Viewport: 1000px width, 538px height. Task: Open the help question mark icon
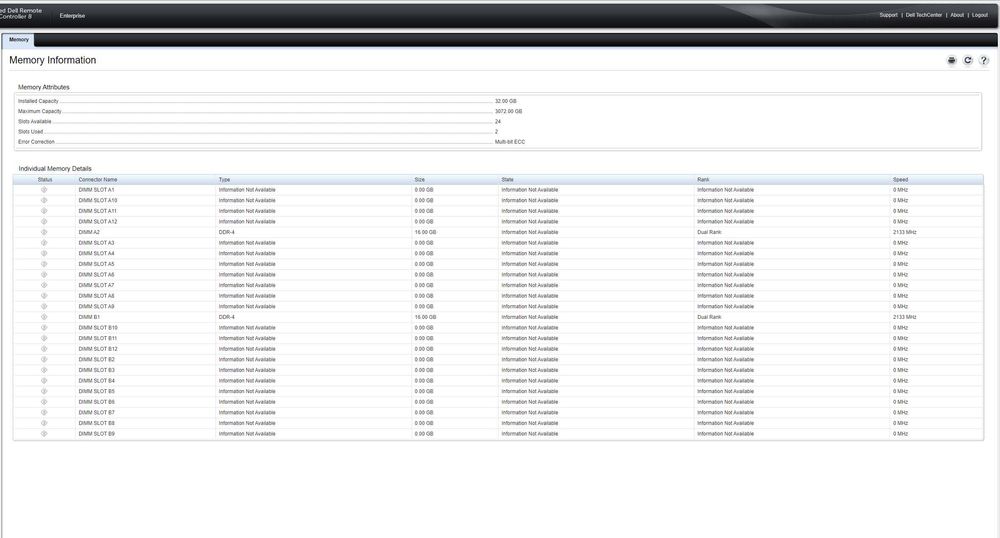[983, 60]
